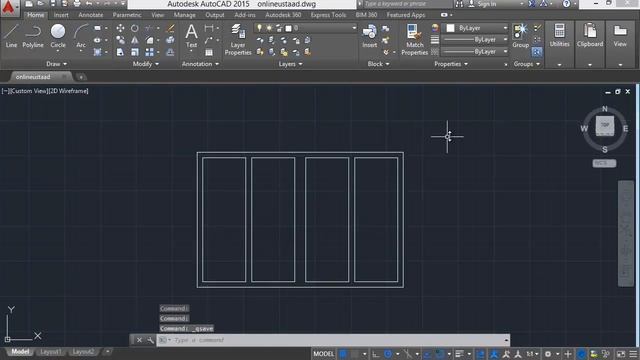Click the Linear Dimension tool
The width and height of the screenshot is (640, 360).
(x=209, y=28)
